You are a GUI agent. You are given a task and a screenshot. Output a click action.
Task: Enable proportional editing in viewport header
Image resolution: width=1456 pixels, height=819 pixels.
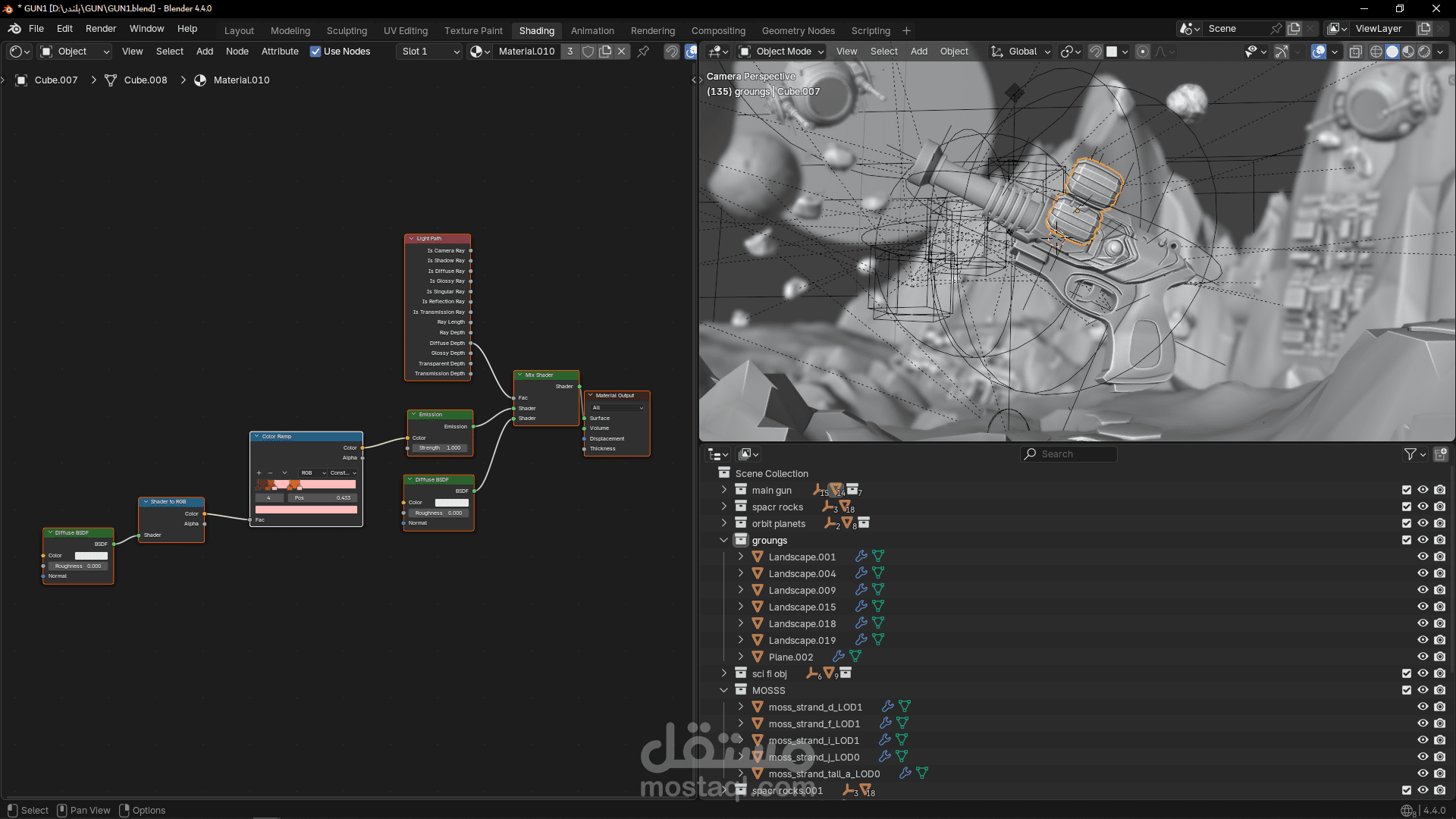click(1142, 52)
